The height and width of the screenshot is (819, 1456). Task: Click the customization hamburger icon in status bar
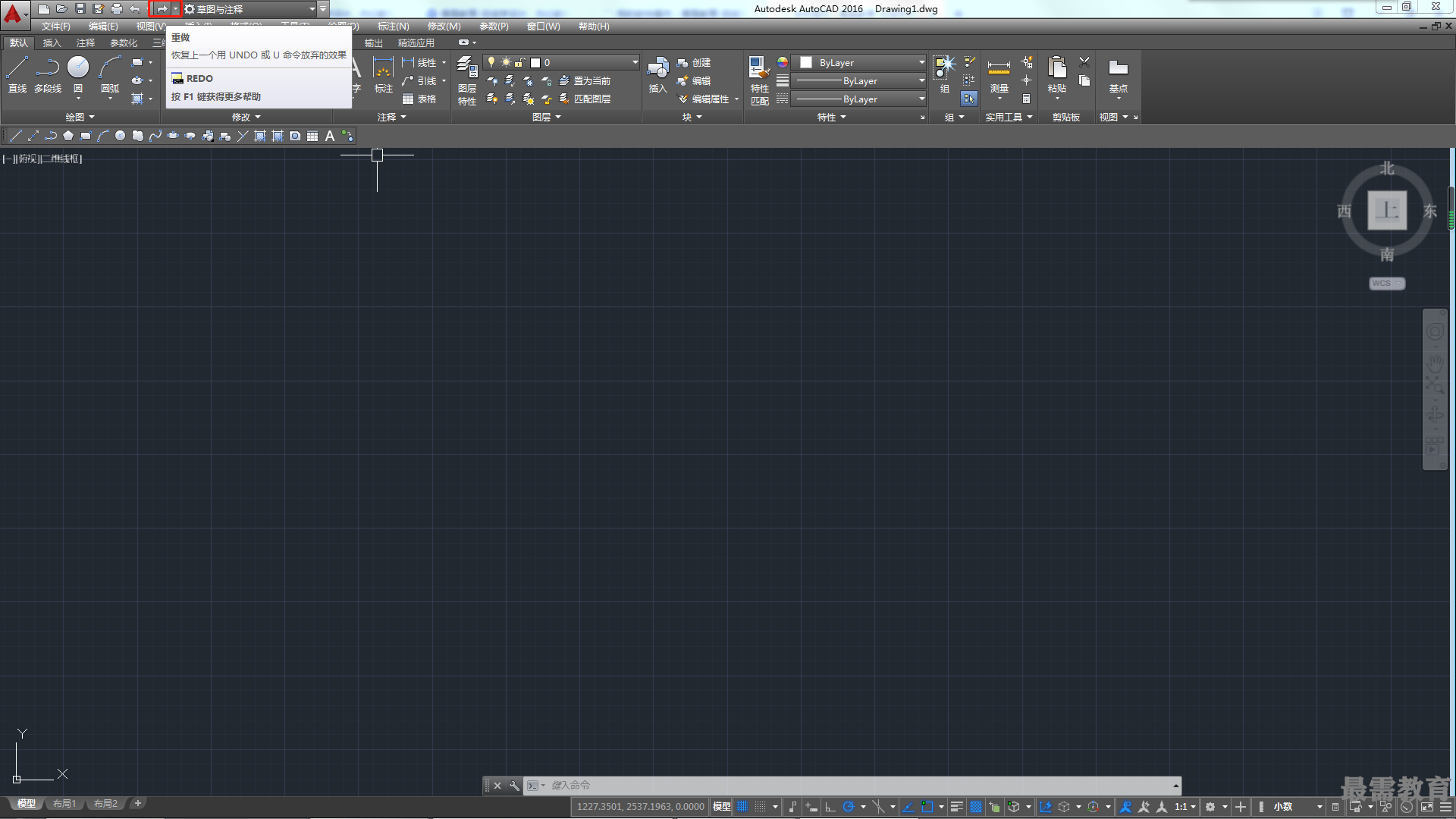[1446, 807]
